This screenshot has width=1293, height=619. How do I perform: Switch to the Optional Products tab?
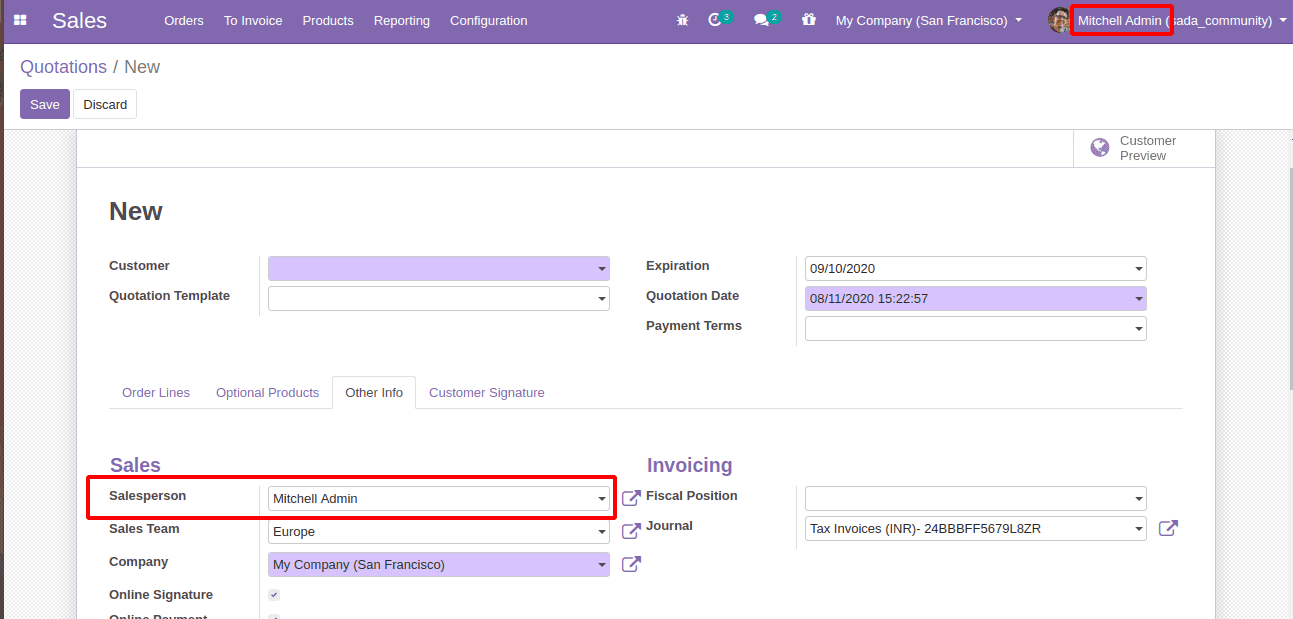pos(267,393)
